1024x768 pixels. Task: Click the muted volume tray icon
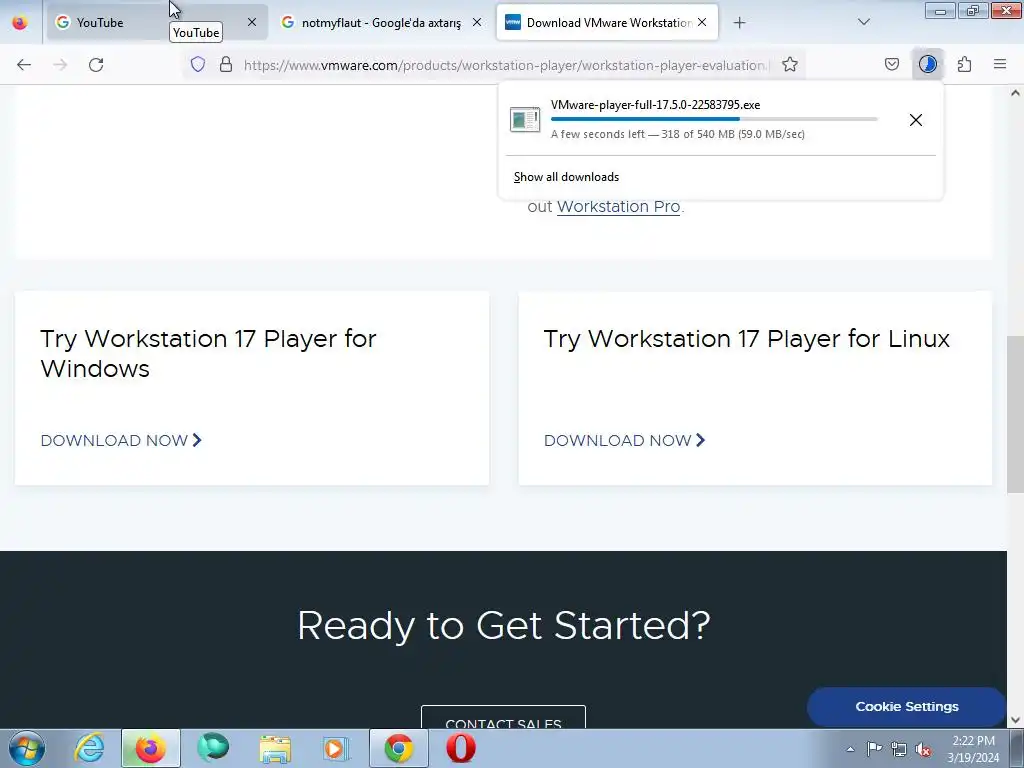click(x=923, y=749)
